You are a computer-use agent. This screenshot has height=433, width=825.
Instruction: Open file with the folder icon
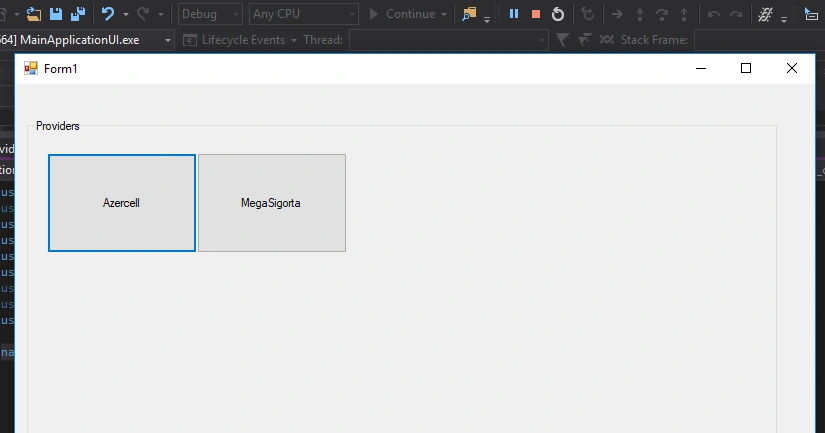(x=34, y=14)
